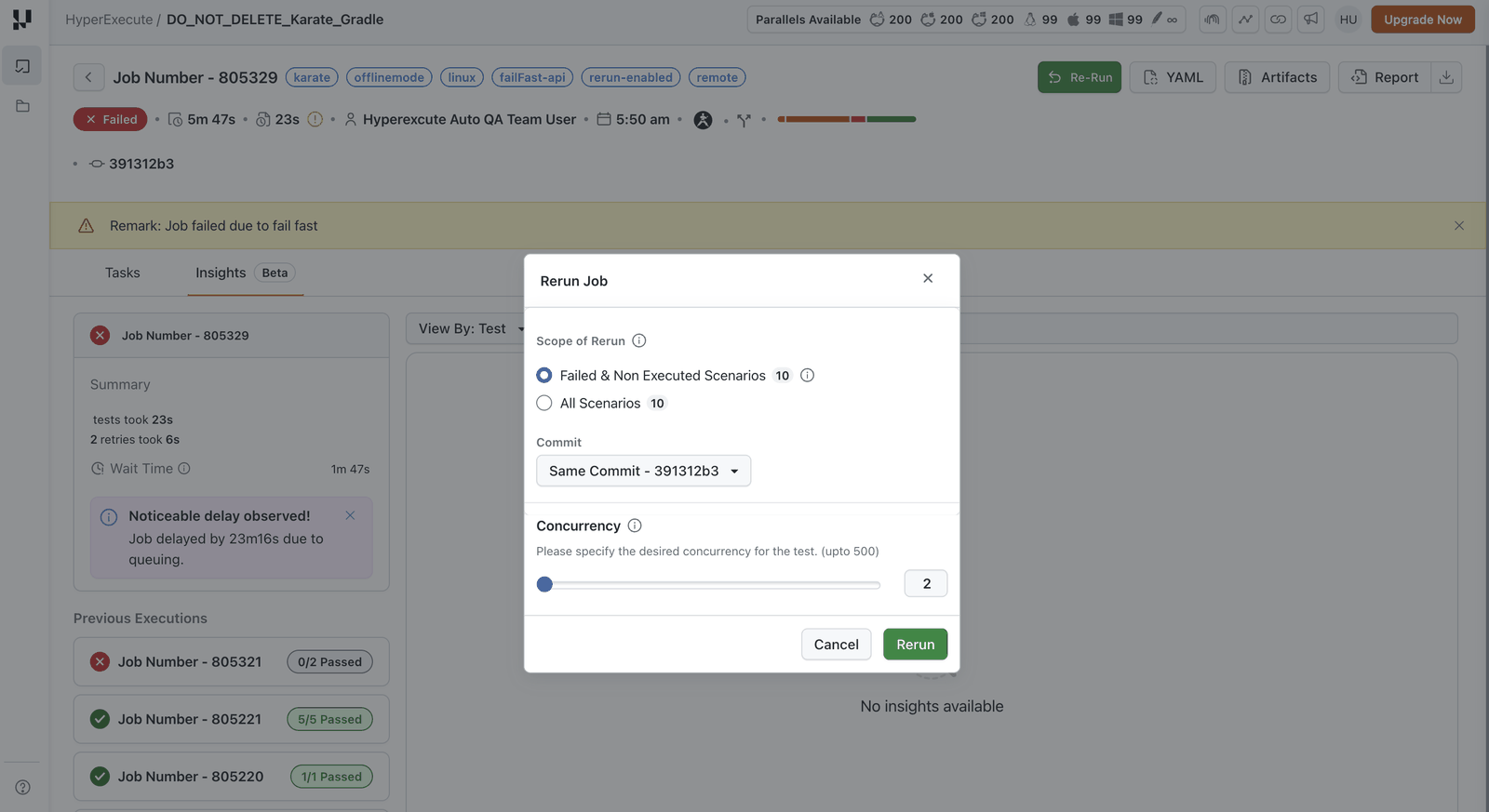Screen dimensions: 1489x812
Task: Switch to the Insights tab
Action: pyautogui.click(x=245, y=273)
